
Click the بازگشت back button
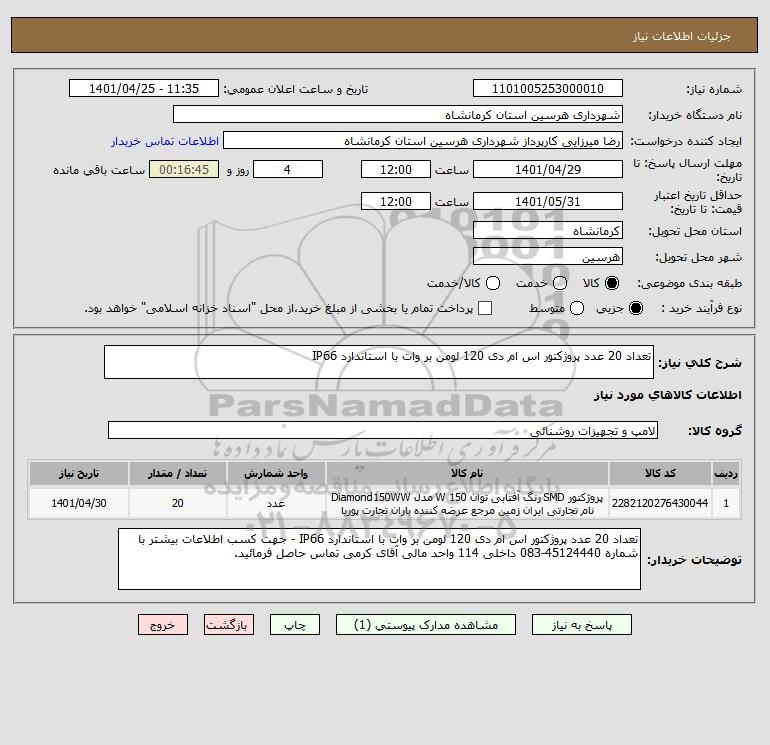point(229,625)
